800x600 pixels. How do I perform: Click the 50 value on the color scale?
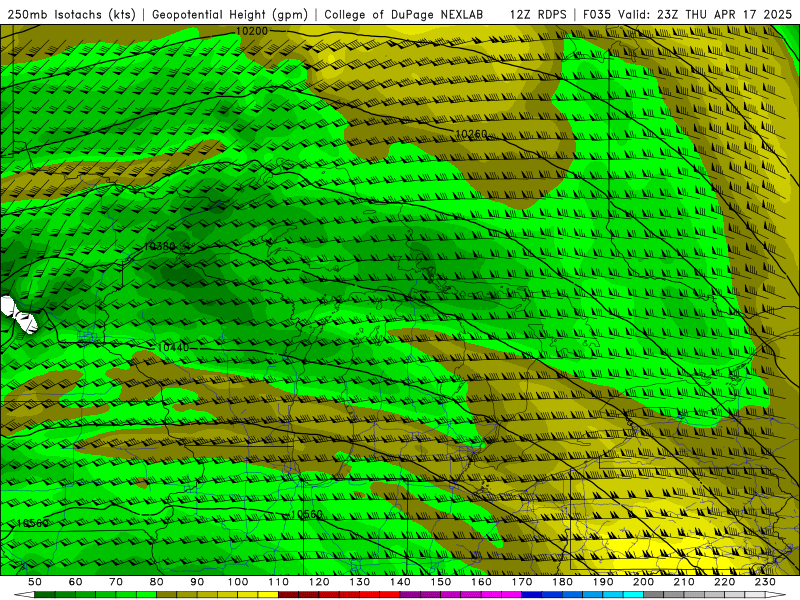click(x=35, y=582)
